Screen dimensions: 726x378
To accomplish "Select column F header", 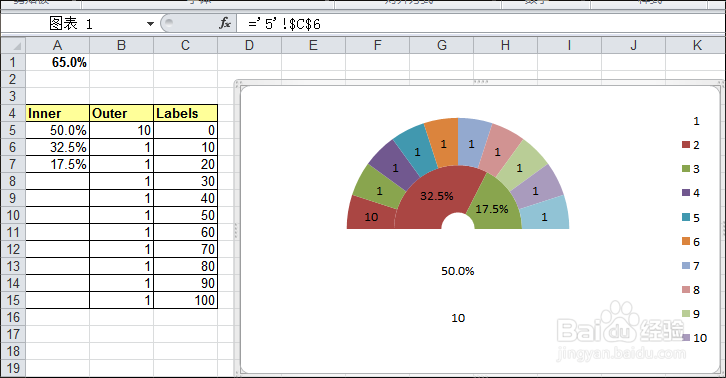I will (x=377, y=45).
